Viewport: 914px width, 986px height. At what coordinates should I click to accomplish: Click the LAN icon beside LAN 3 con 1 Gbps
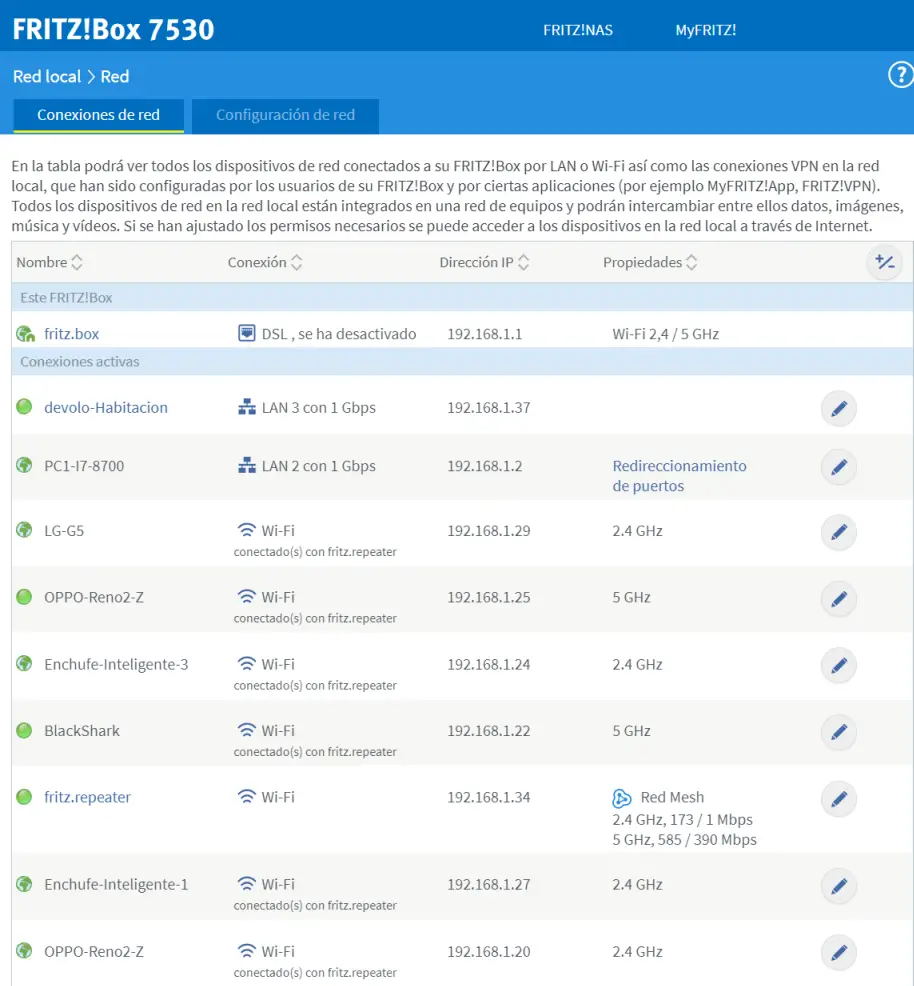click(x=246, y=407)
